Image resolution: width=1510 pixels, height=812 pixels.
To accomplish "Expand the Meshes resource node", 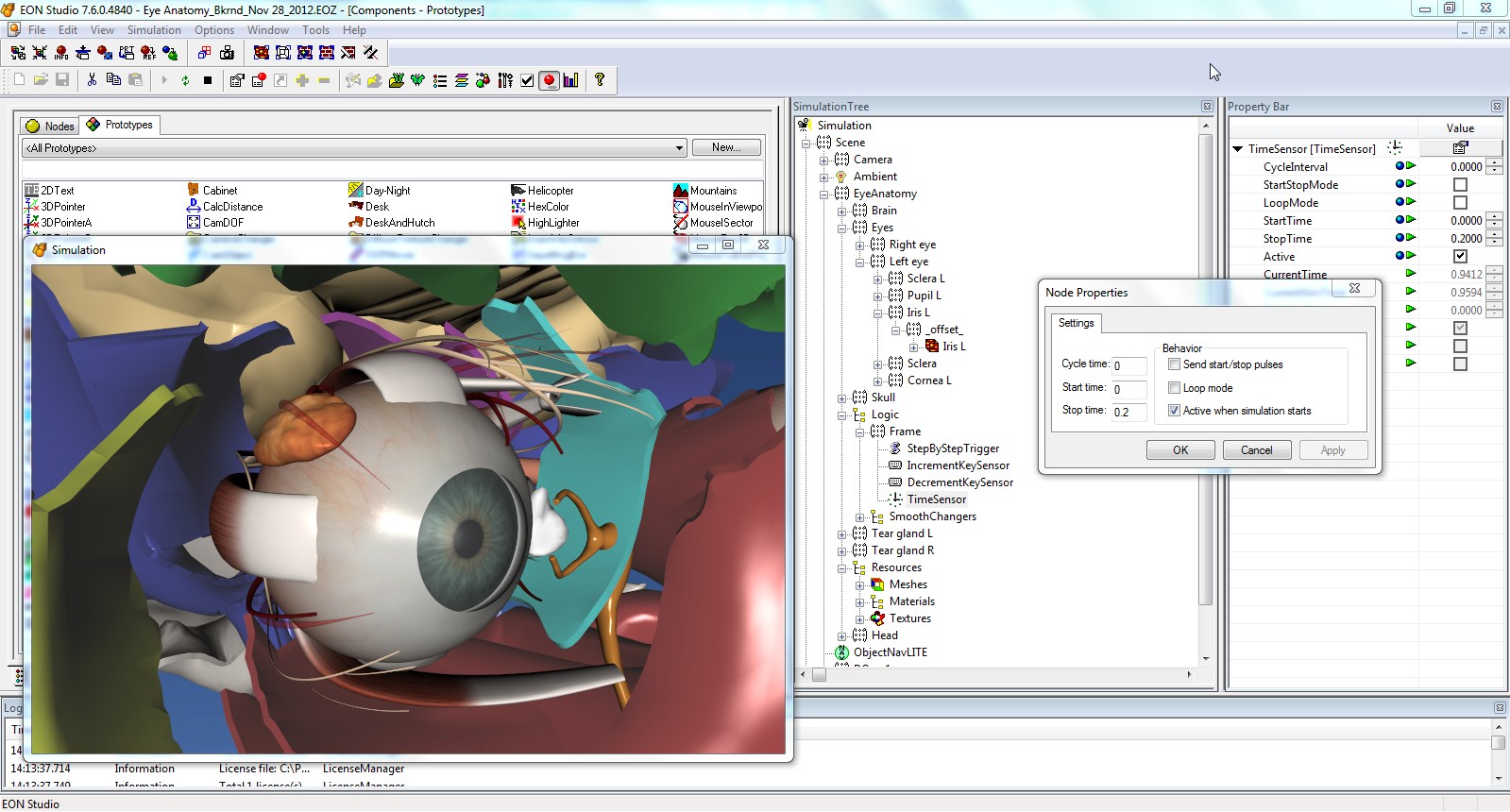I will click(859, 584).
